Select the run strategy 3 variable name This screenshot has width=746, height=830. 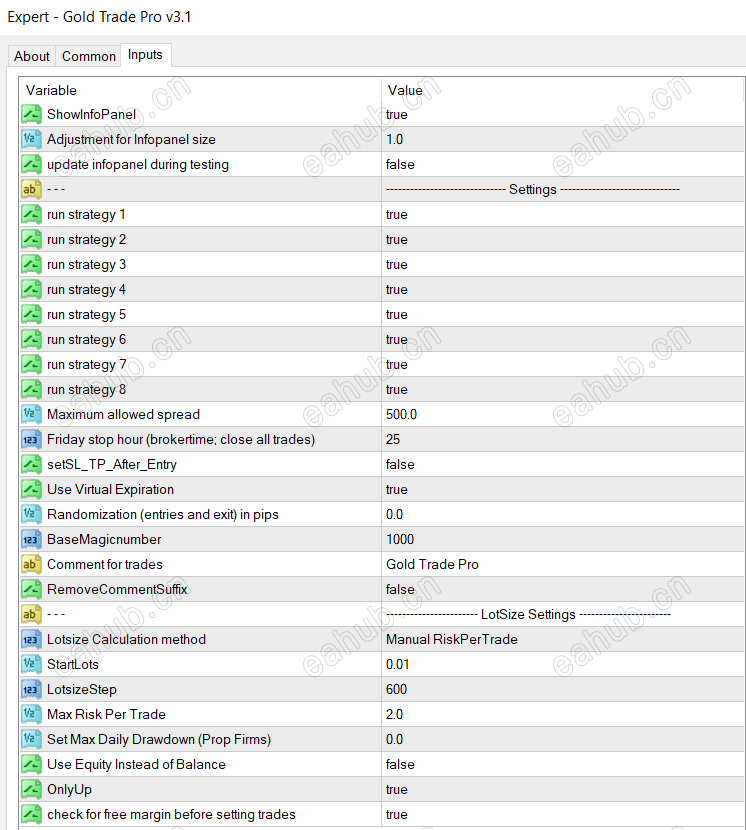86,265
